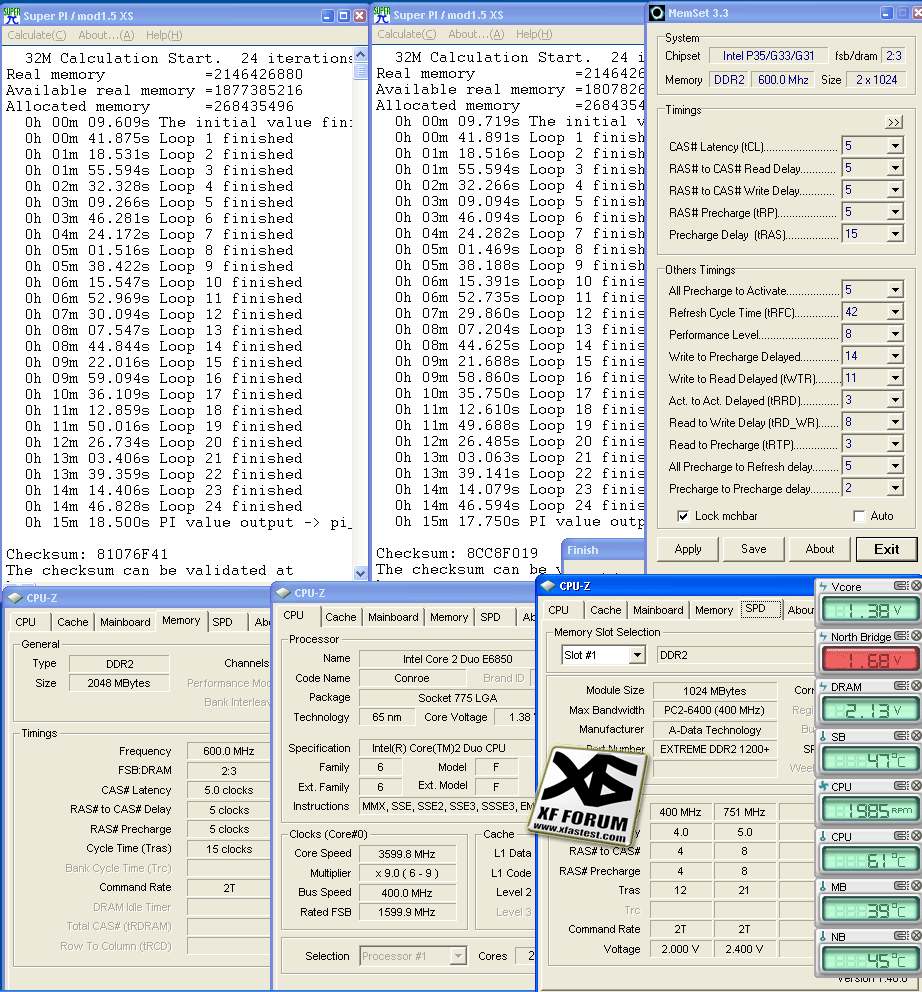Open the Calculate menu in left Super PI

(30, 35)
